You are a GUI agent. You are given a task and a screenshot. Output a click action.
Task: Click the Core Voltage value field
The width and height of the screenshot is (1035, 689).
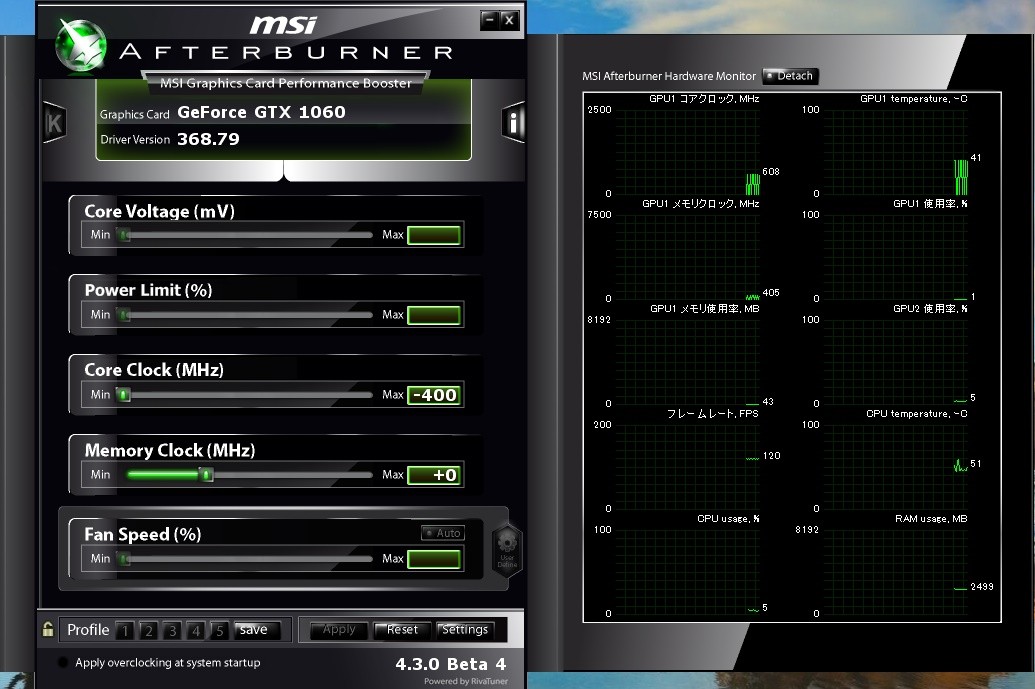(x=434, y=235)
